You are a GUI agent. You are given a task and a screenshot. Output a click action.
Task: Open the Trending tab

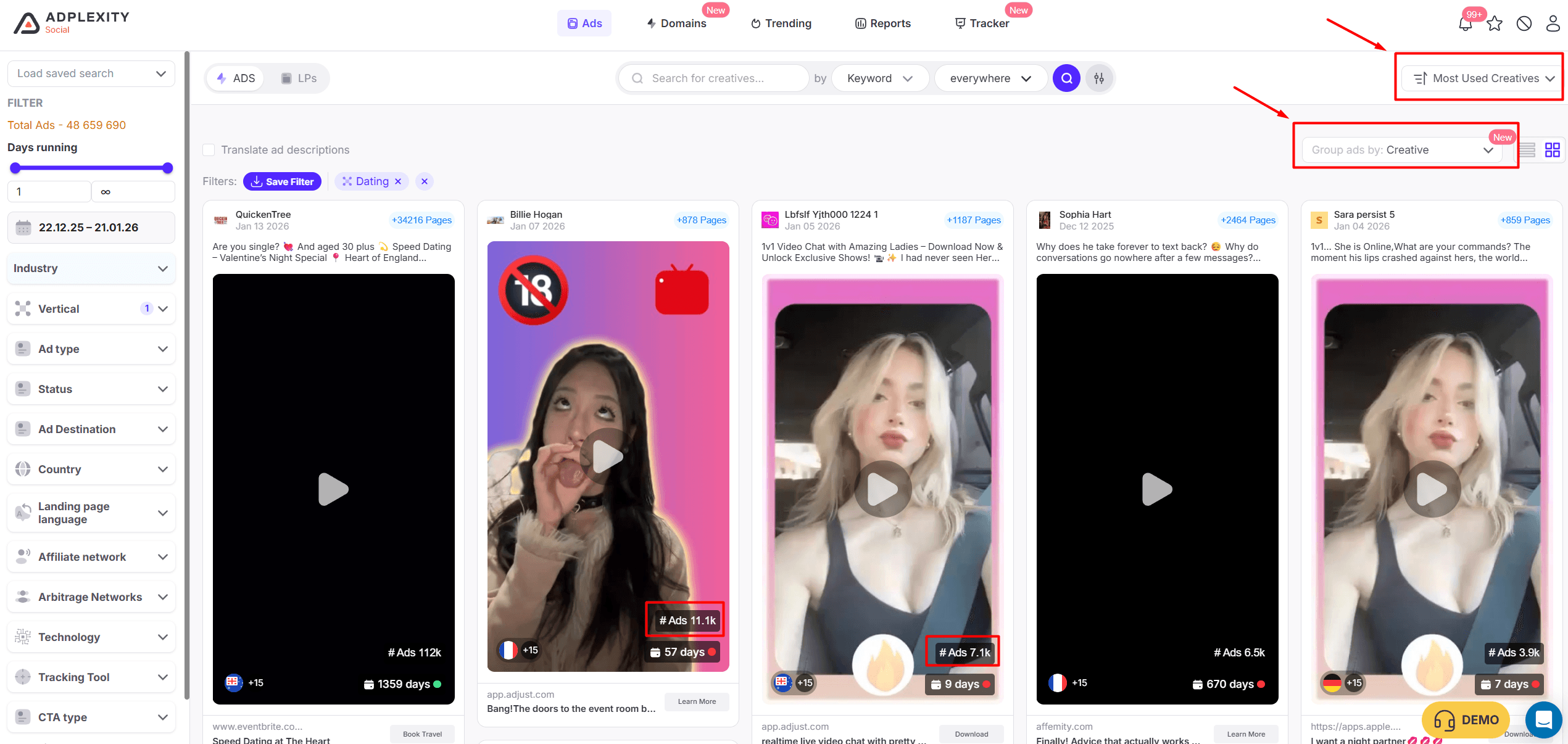pos(781,23)
